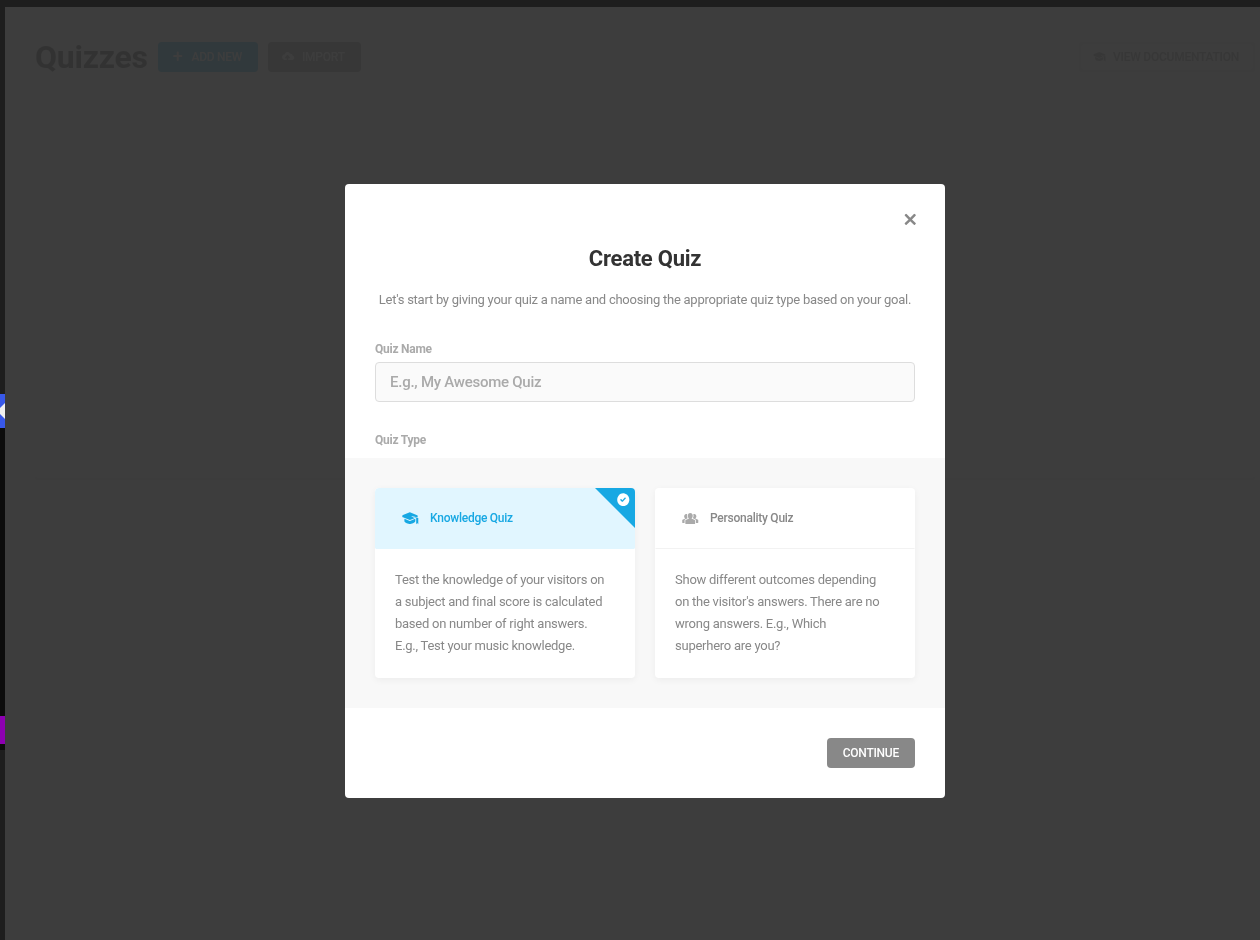Click the Quizzes page heading

pos(91,57)
